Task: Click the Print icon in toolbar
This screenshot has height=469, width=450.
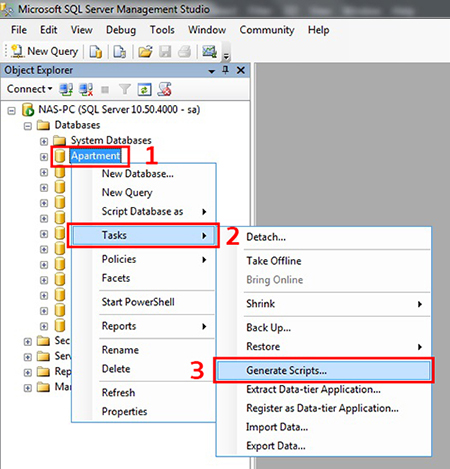Action: point(184,52)
